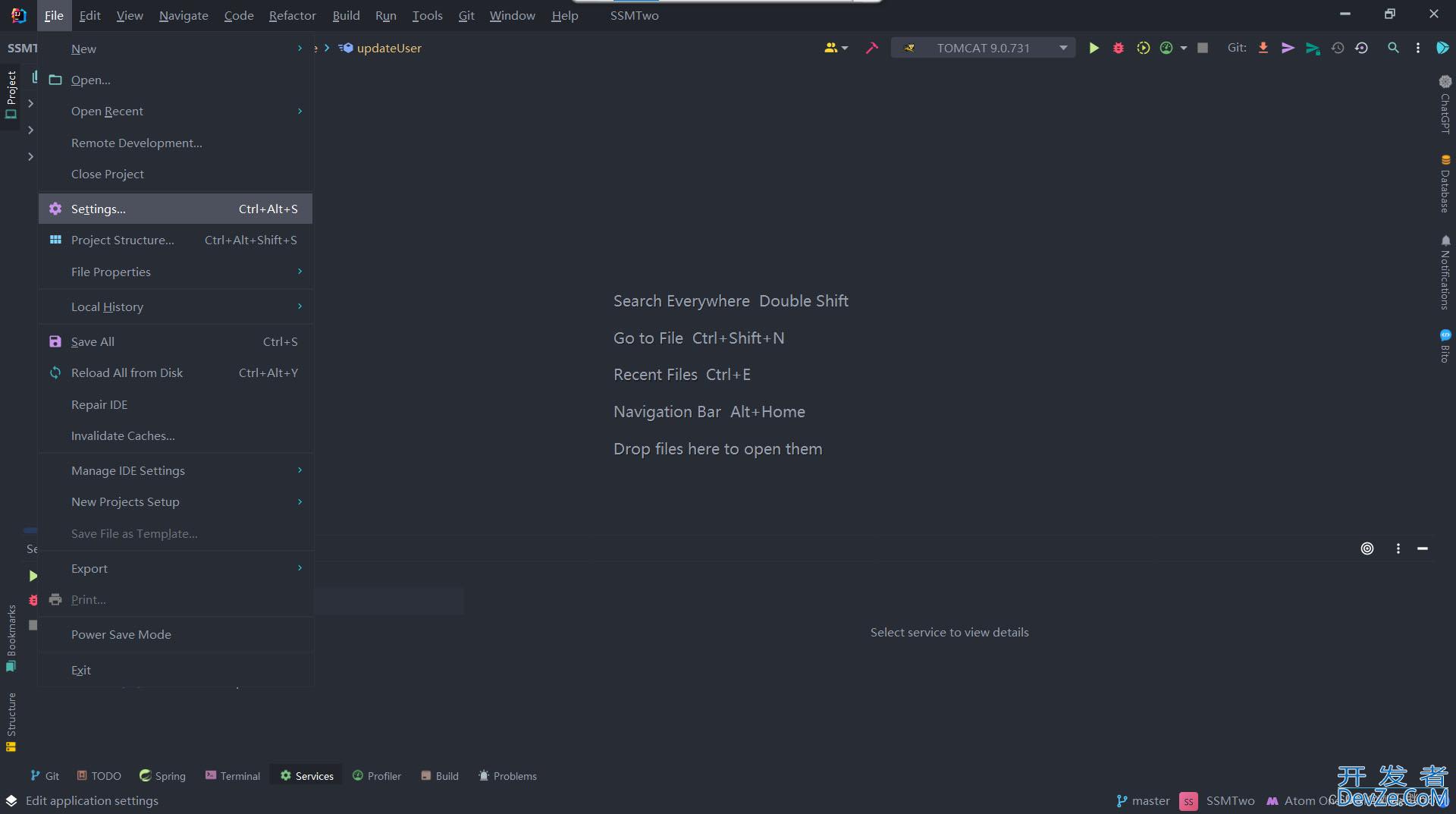Image resolution: width=1456 pixels, height=814 pixels.
Task: Click updateUser in the navigation breadcrumb
Action: (388, 48)
